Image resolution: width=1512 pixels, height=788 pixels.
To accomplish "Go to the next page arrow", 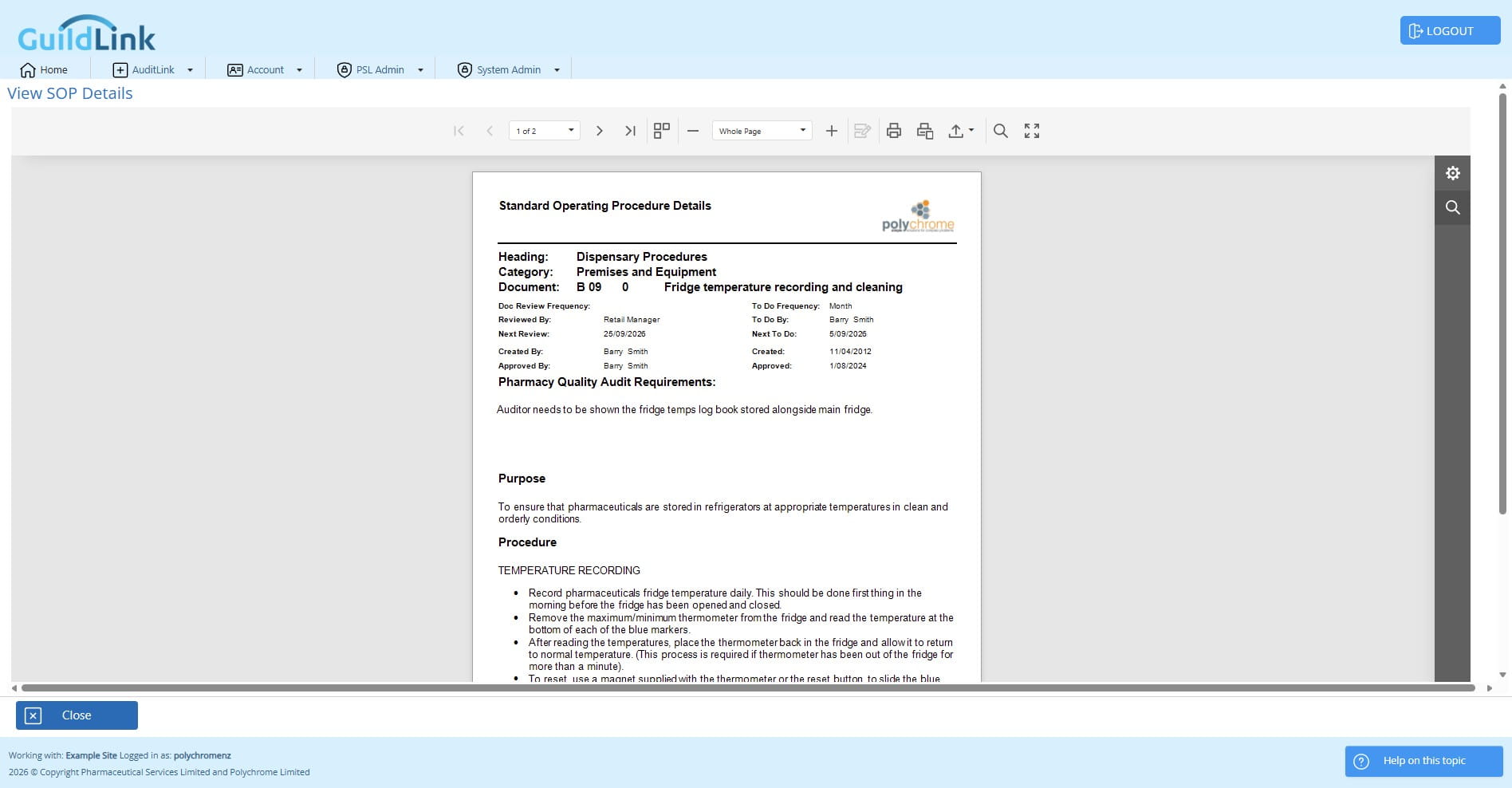I will [599, 131].
